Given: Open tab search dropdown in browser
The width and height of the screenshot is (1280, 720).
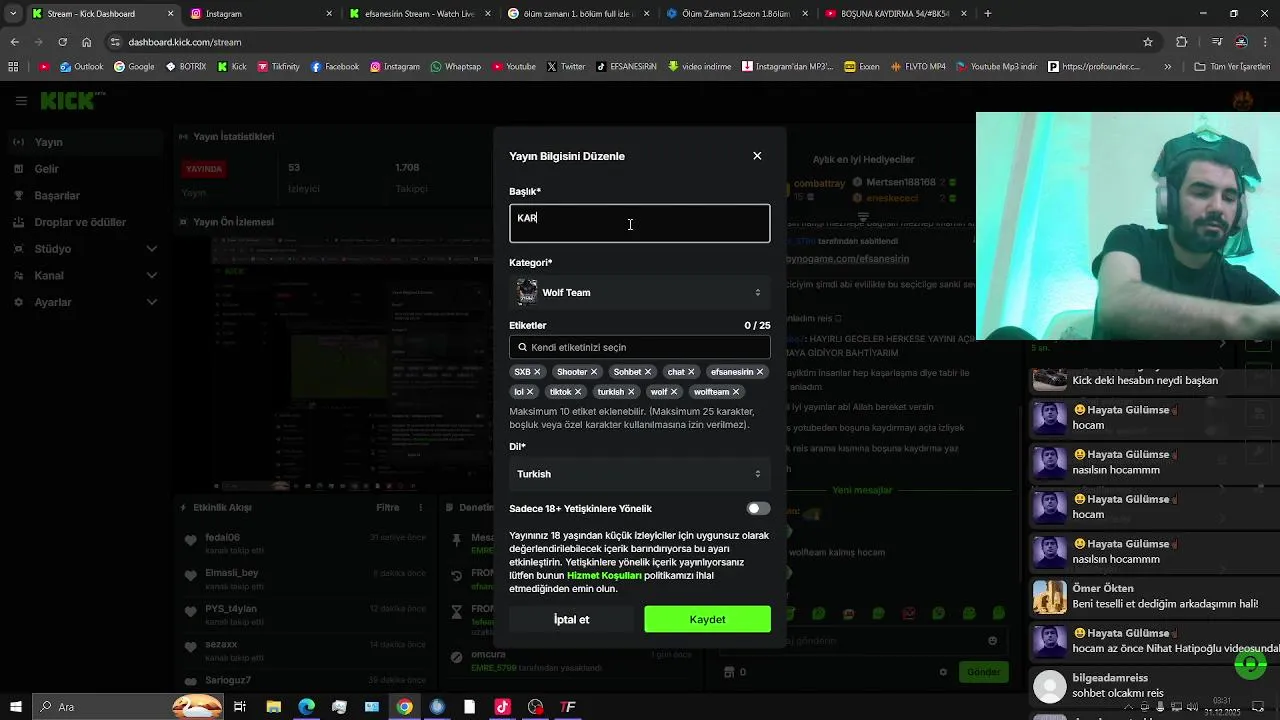Looking at the screenshot, I should coord(13,14).
